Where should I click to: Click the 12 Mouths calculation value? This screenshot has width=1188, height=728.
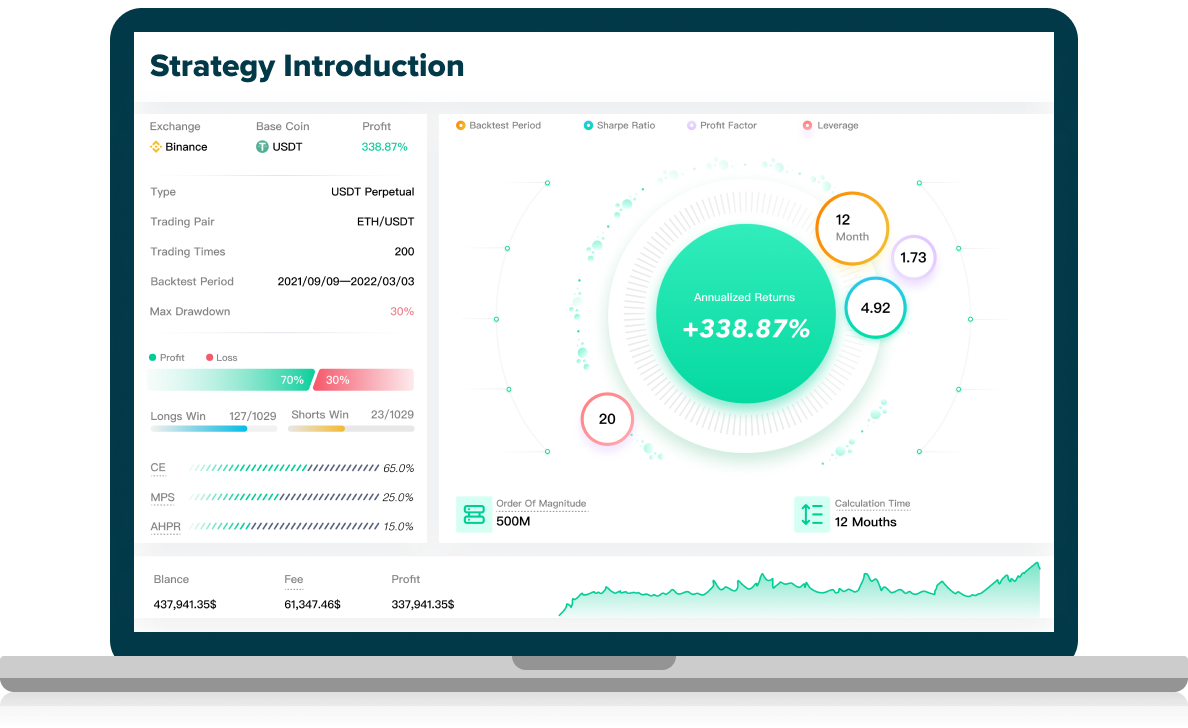865,522
